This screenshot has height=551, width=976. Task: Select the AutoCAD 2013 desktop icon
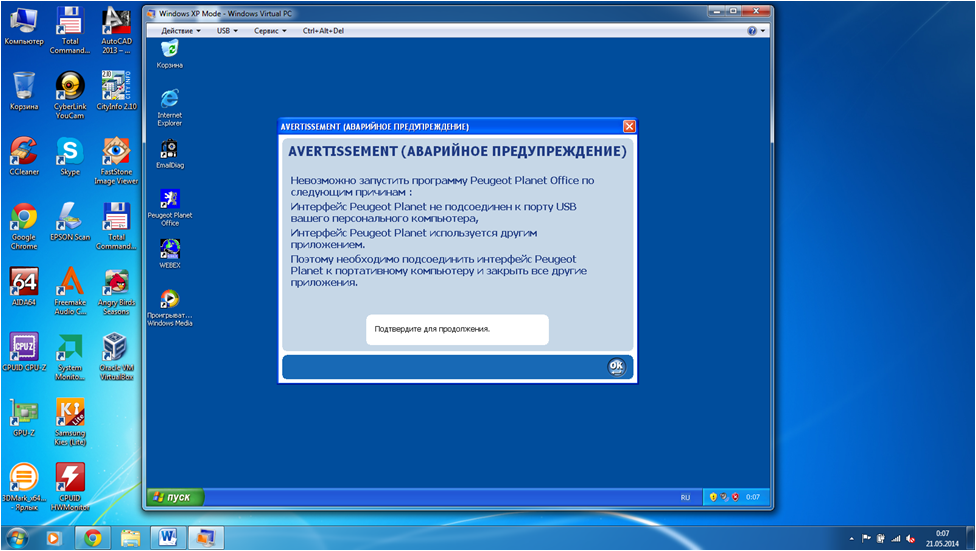coord(116,30)
